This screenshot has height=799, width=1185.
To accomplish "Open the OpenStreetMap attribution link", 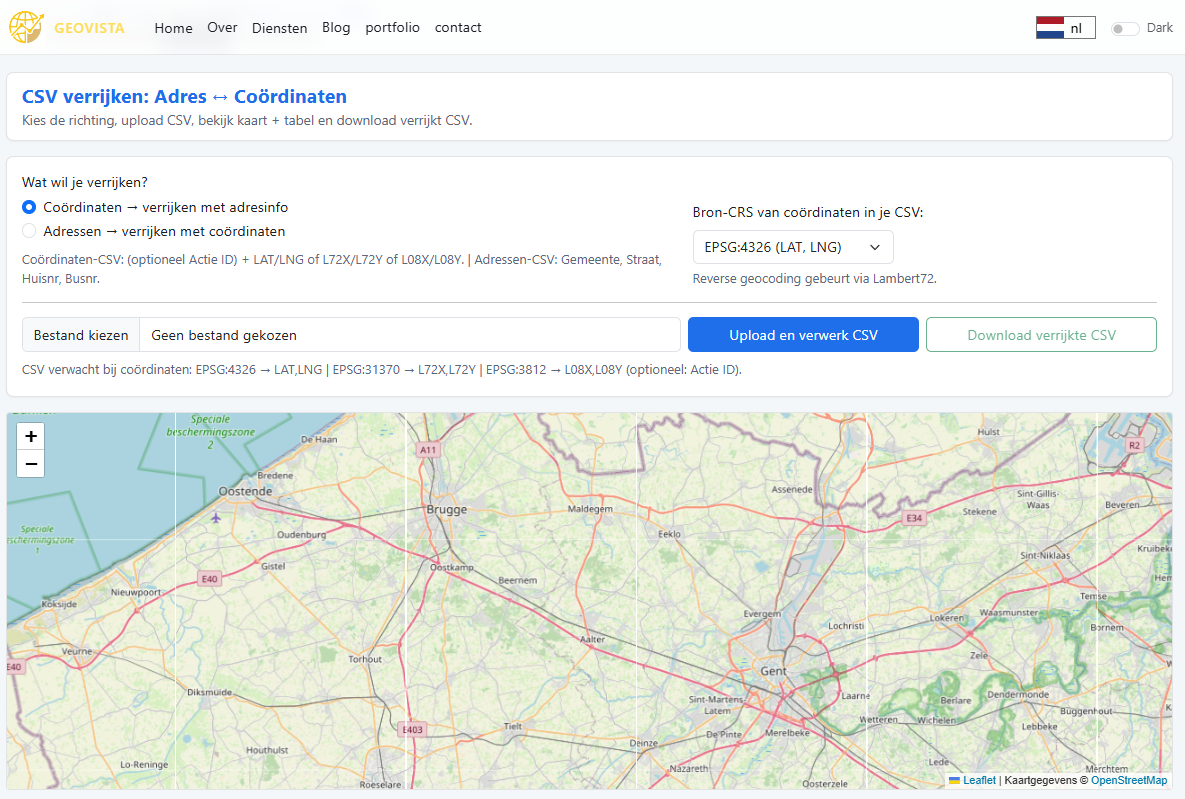I will (x=1128, y=780).
